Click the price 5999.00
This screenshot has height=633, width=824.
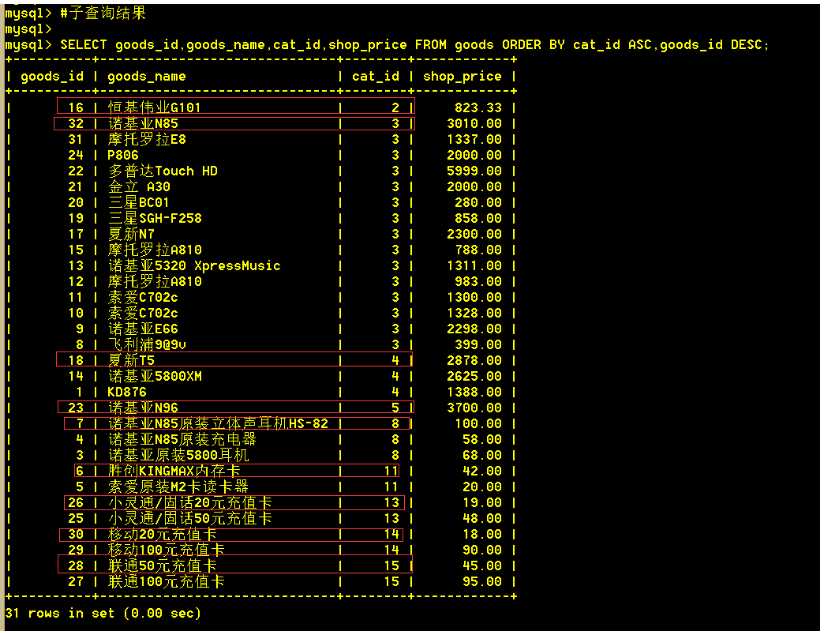474,171
